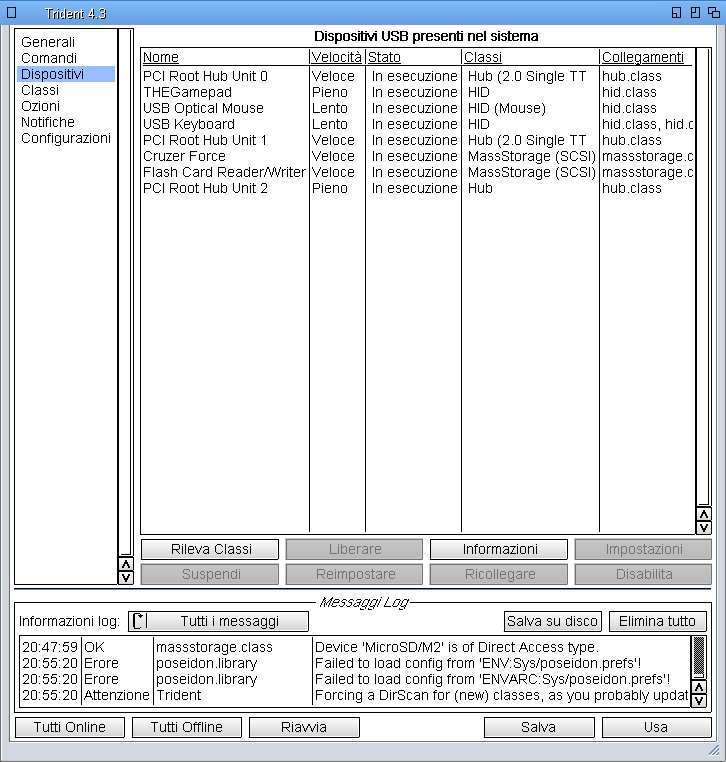The height and width of the screenshot is (762, 726).
Task: Select the USB Optical Mouse entry
Action: [203, 108]
